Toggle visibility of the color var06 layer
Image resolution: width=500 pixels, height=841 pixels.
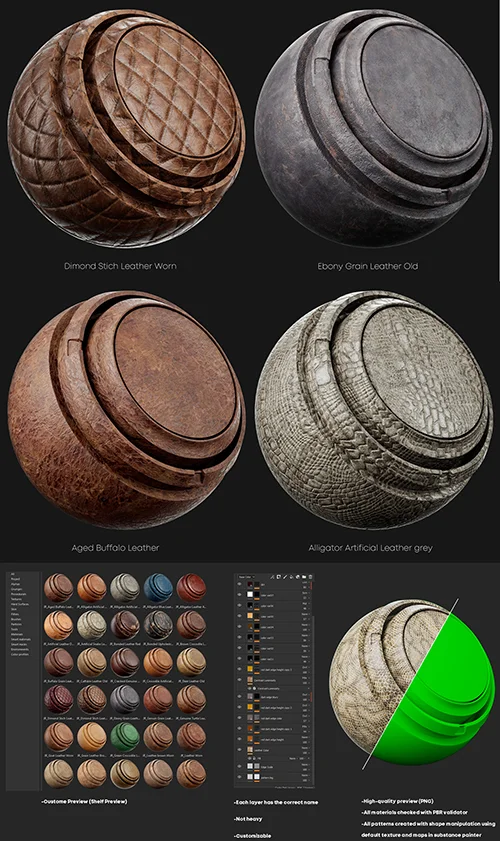(239, 605)
